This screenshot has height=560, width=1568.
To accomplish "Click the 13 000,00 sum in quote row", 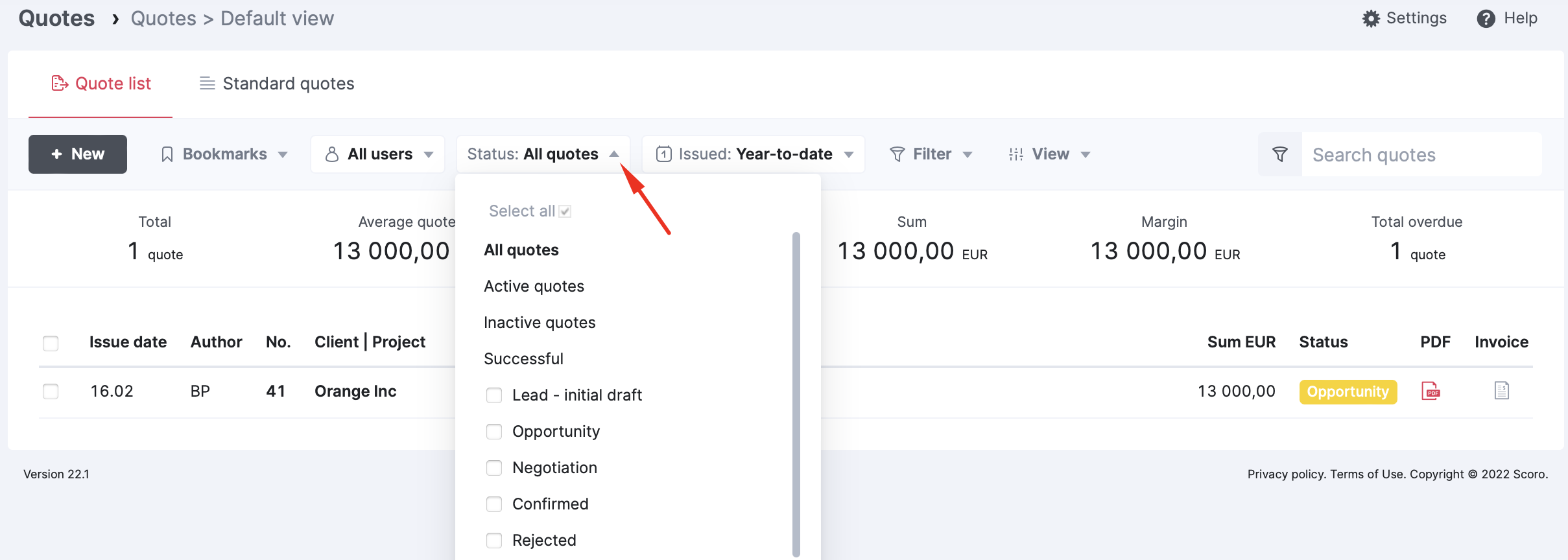I will (1236, 391).
